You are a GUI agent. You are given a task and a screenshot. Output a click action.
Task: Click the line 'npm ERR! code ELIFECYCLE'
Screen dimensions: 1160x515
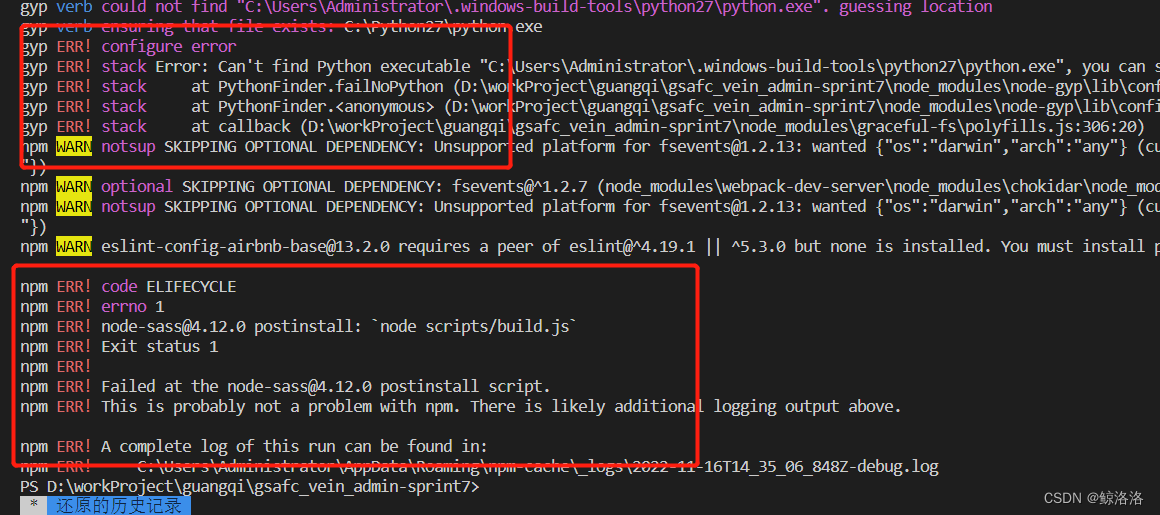[128, 286]
